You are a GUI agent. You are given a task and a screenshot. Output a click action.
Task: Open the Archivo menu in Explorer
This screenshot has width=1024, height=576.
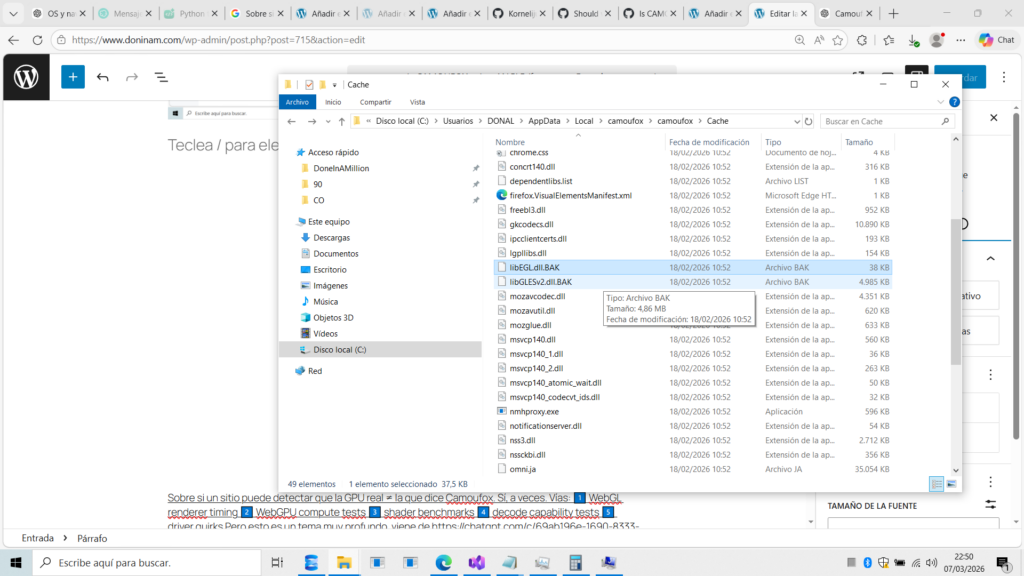tap(297, 102)
